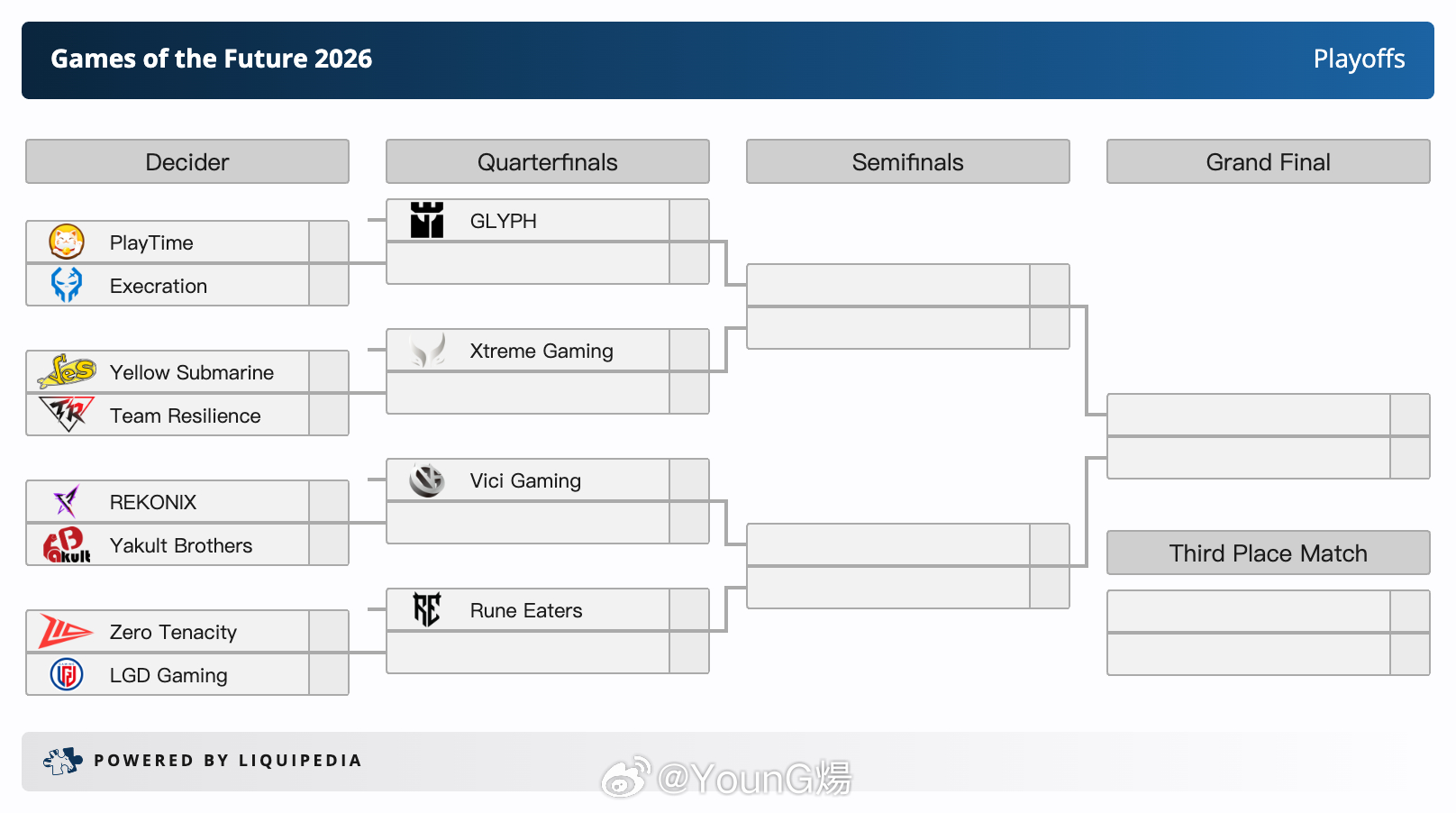Image resolution: width=1456 pixels, height=813 pixels.
Task: Click the GLYPH castle logo
Action: 427,220
